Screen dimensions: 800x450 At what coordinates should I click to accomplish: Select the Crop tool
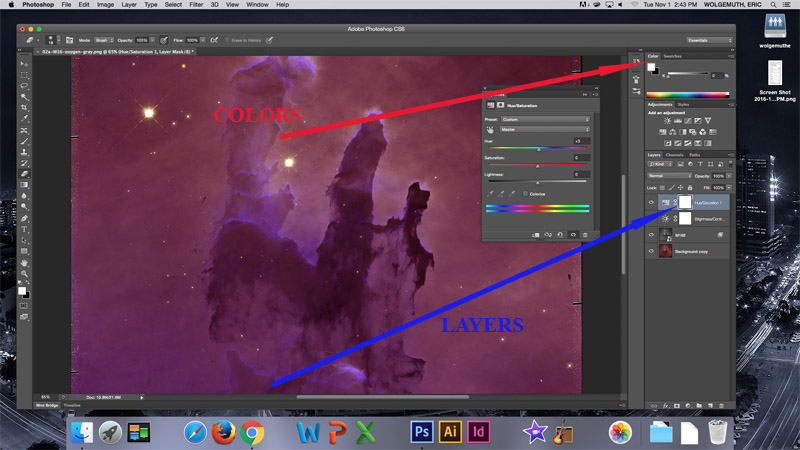point(24,109)
